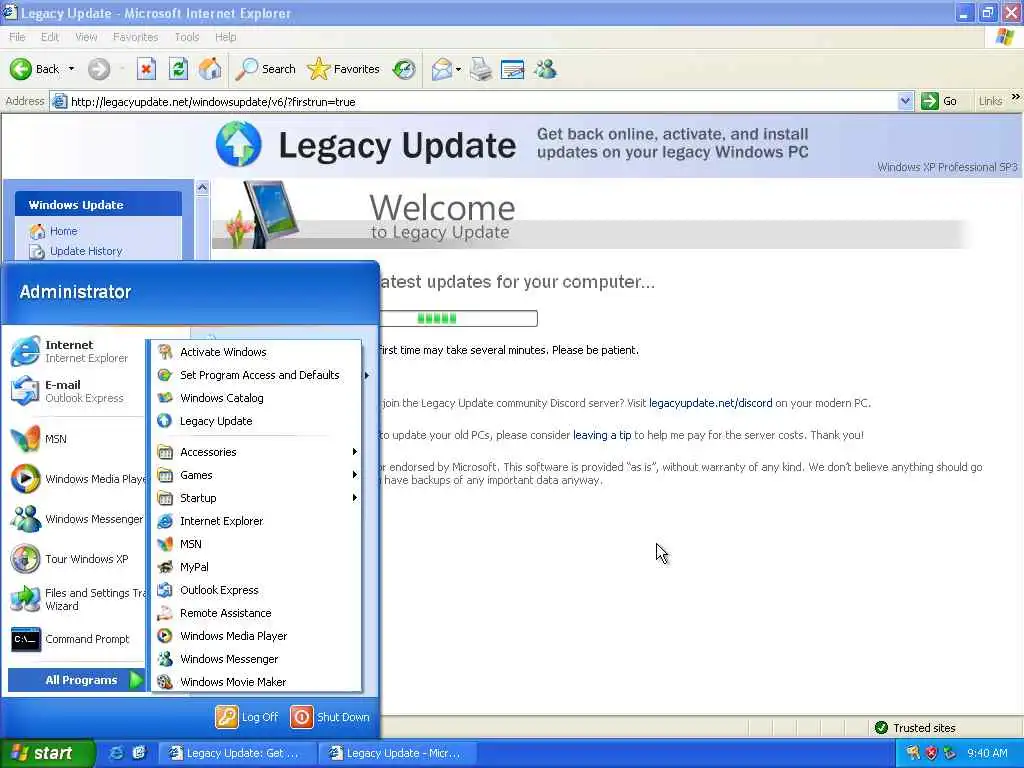Click the Log Off button
The width and height of the screenshot is (1024, 768).
point(247,717)
